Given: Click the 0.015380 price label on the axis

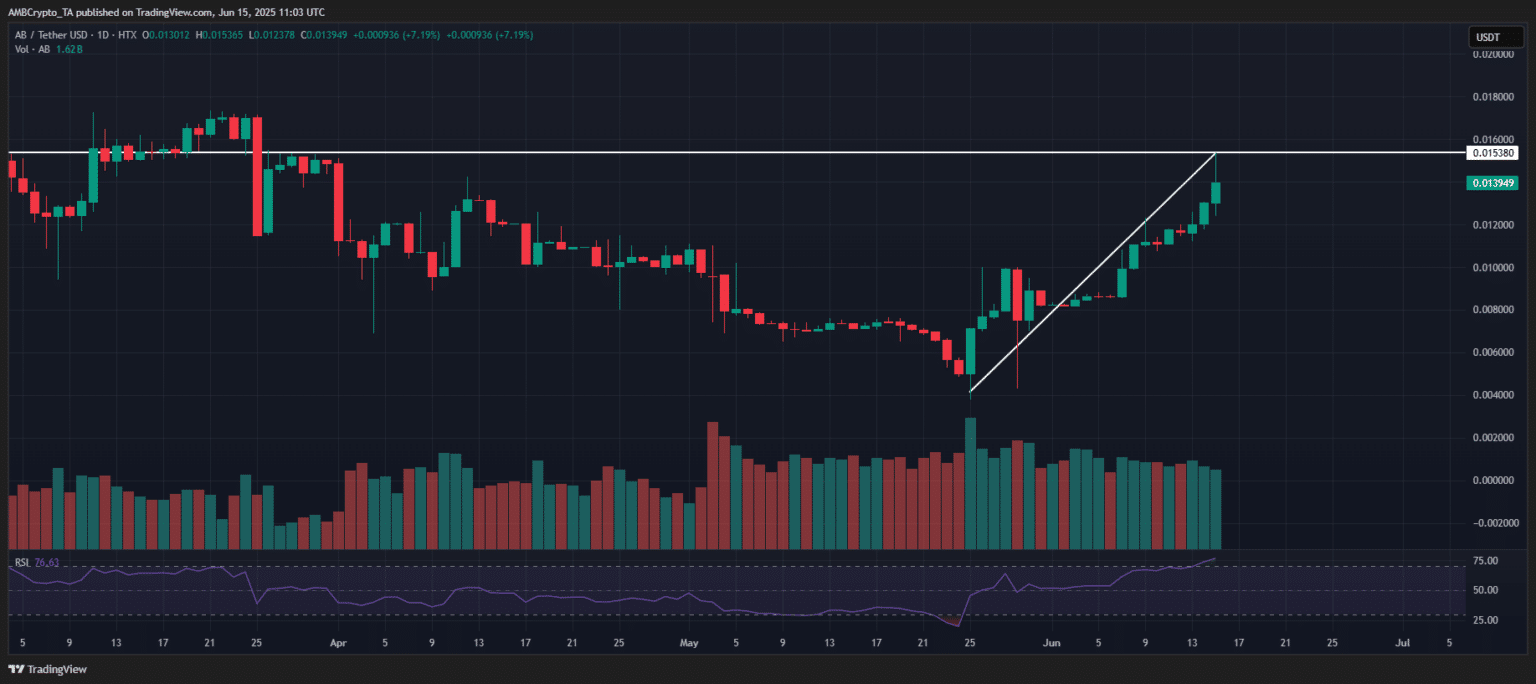Looking at the screenshot, I should 1492,152.
